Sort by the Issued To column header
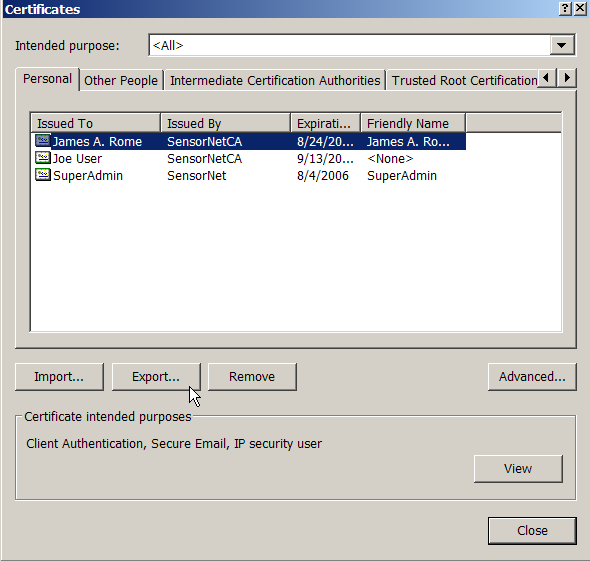 [x=96, y=123]
